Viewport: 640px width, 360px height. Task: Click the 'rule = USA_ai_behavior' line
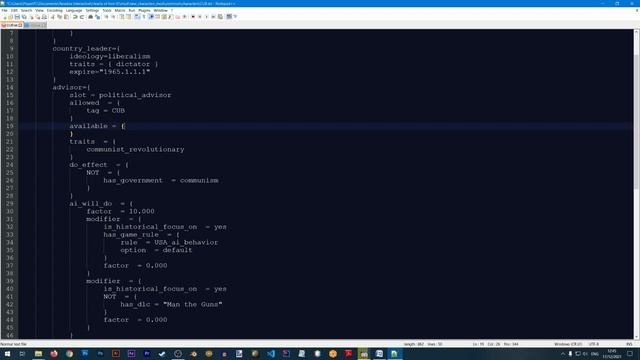(169, 242)
